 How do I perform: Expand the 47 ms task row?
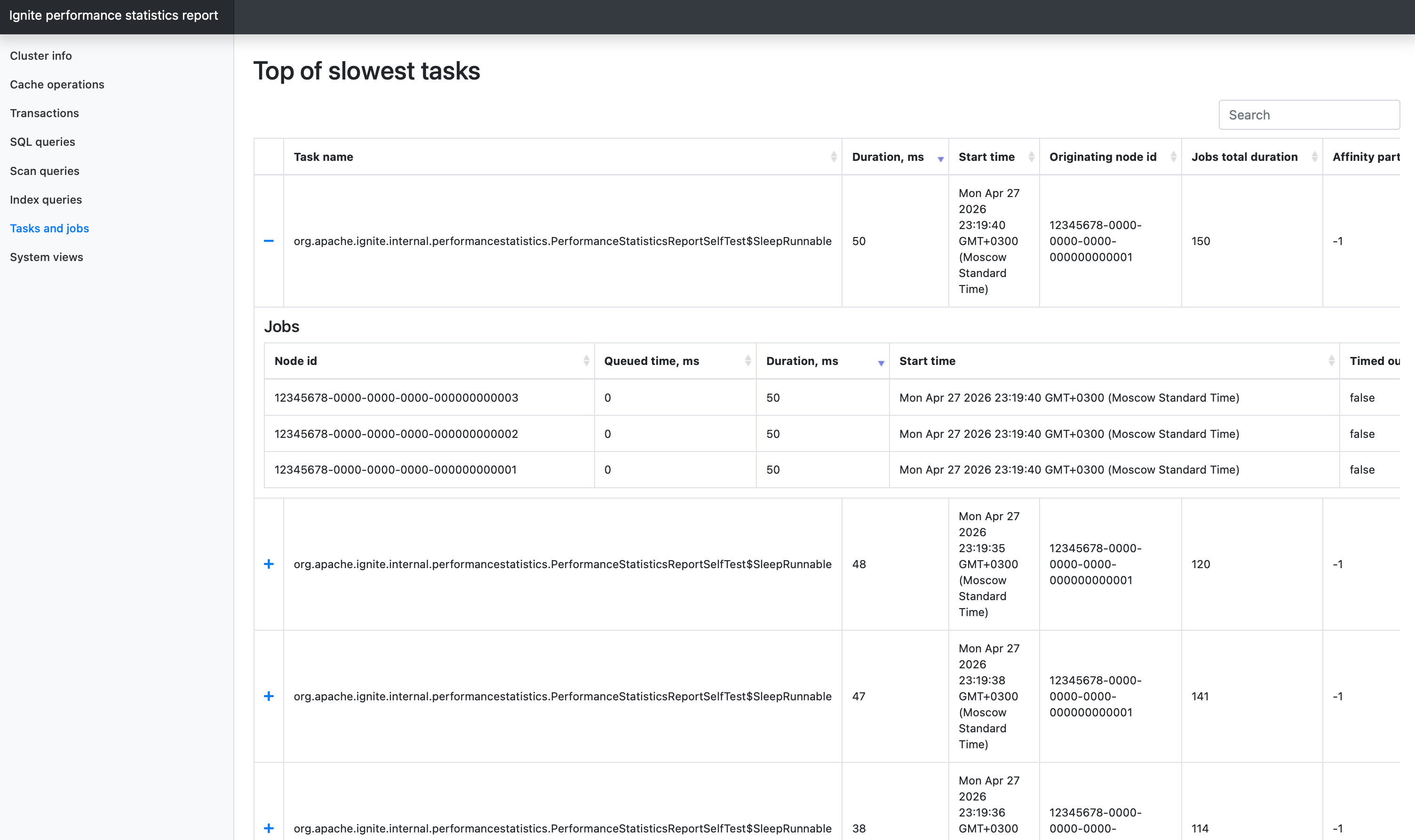tap(269, 696)
